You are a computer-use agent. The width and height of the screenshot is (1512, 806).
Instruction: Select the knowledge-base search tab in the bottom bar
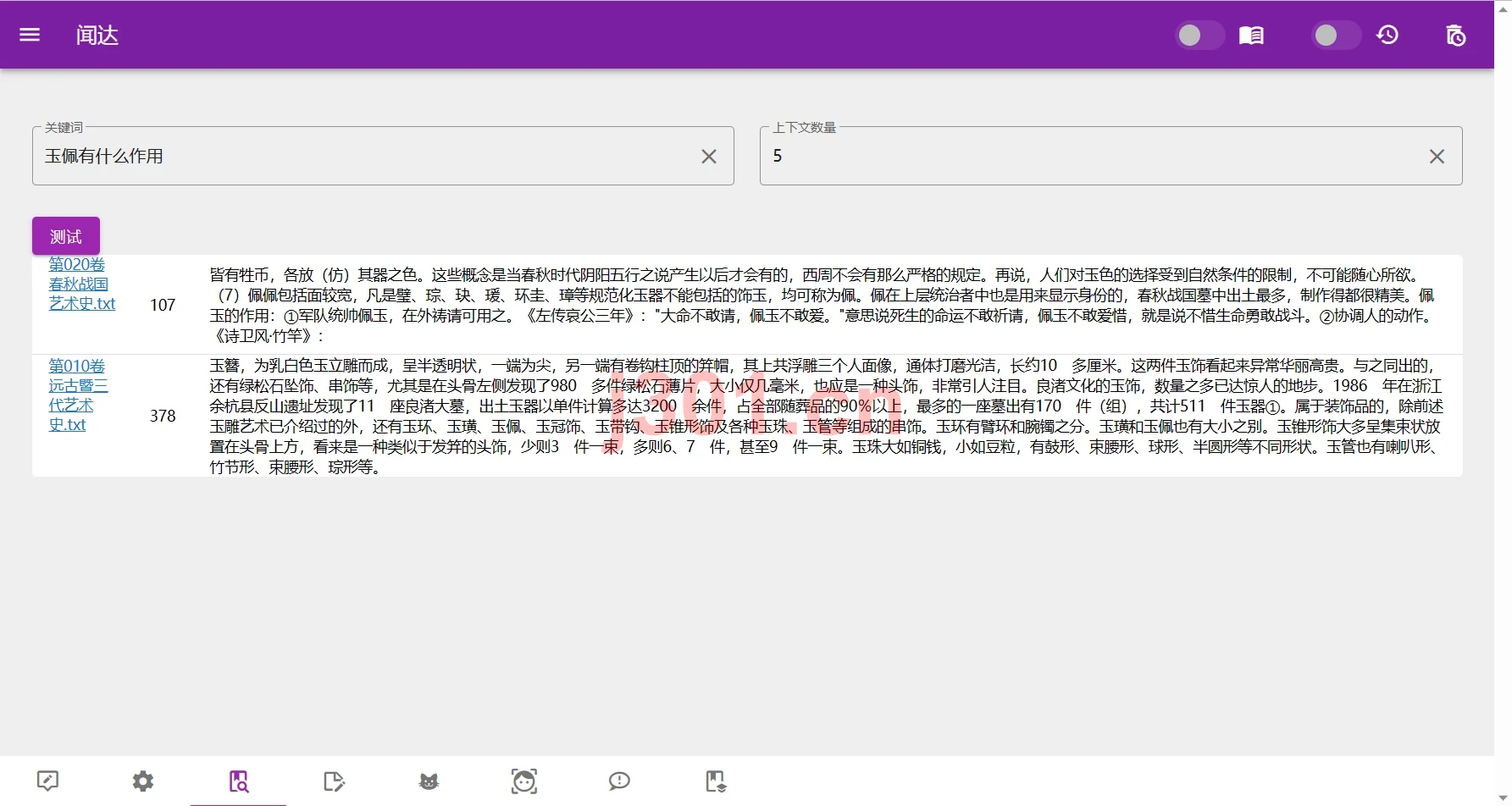(239, 781)
